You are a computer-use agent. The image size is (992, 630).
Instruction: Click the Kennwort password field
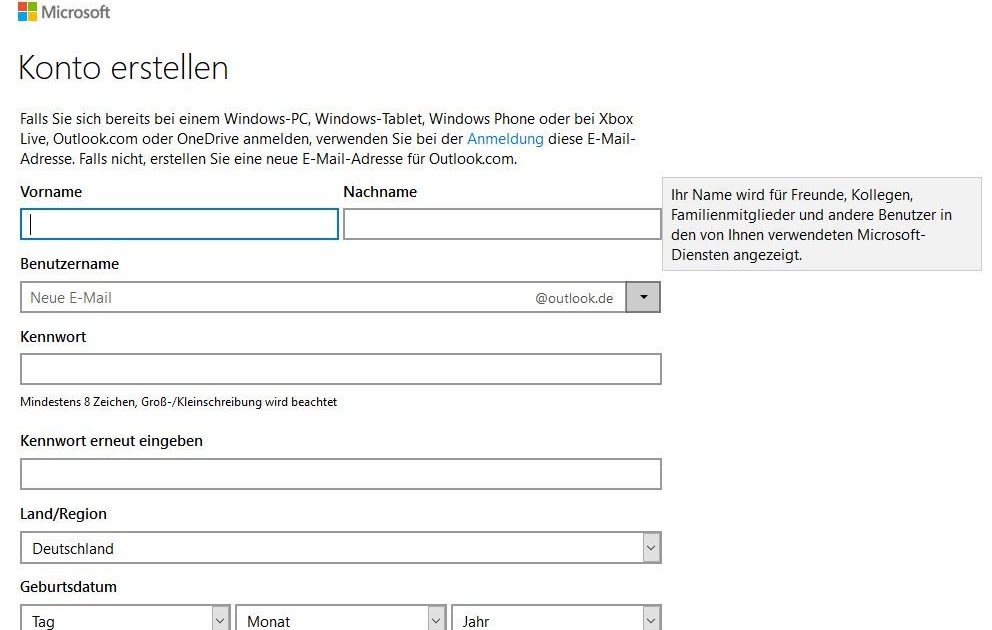pyautogui.click(x=341, y=369)
